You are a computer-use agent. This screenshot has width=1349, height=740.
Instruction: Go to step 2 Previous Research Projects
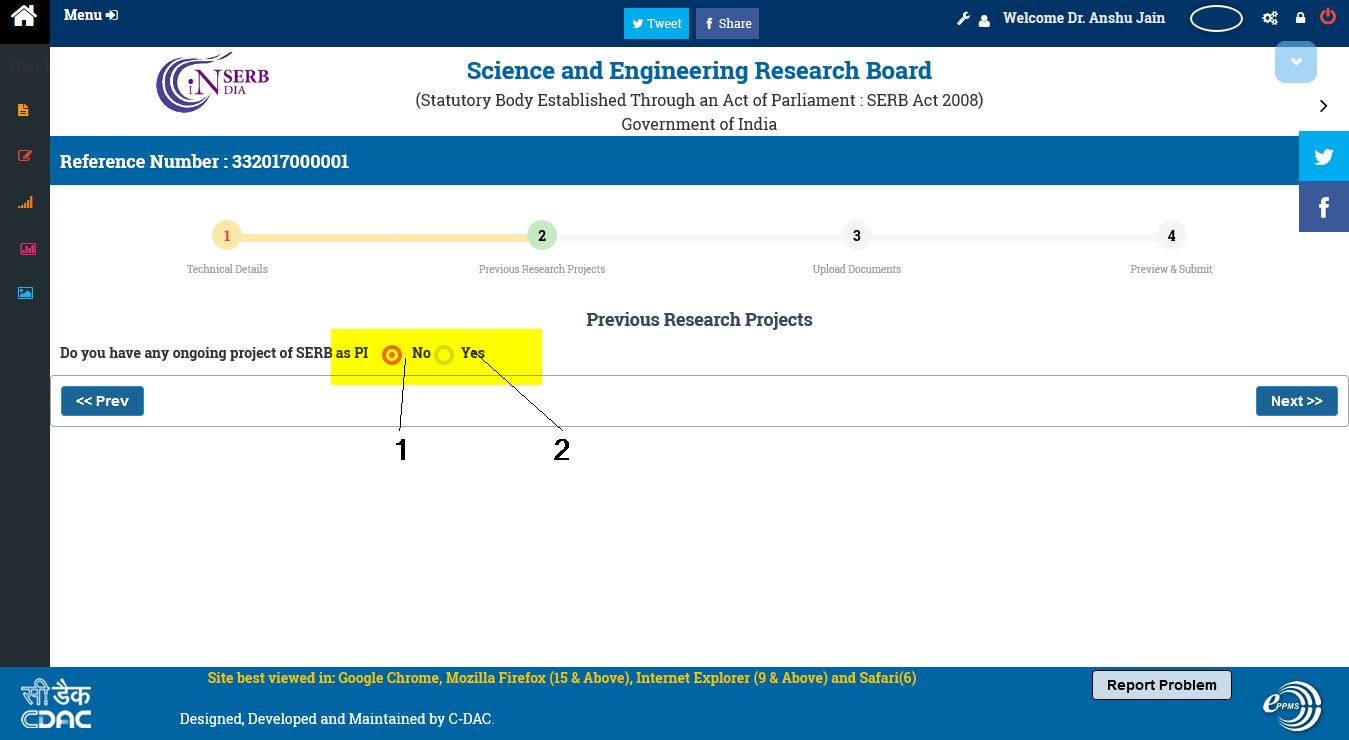542,236
